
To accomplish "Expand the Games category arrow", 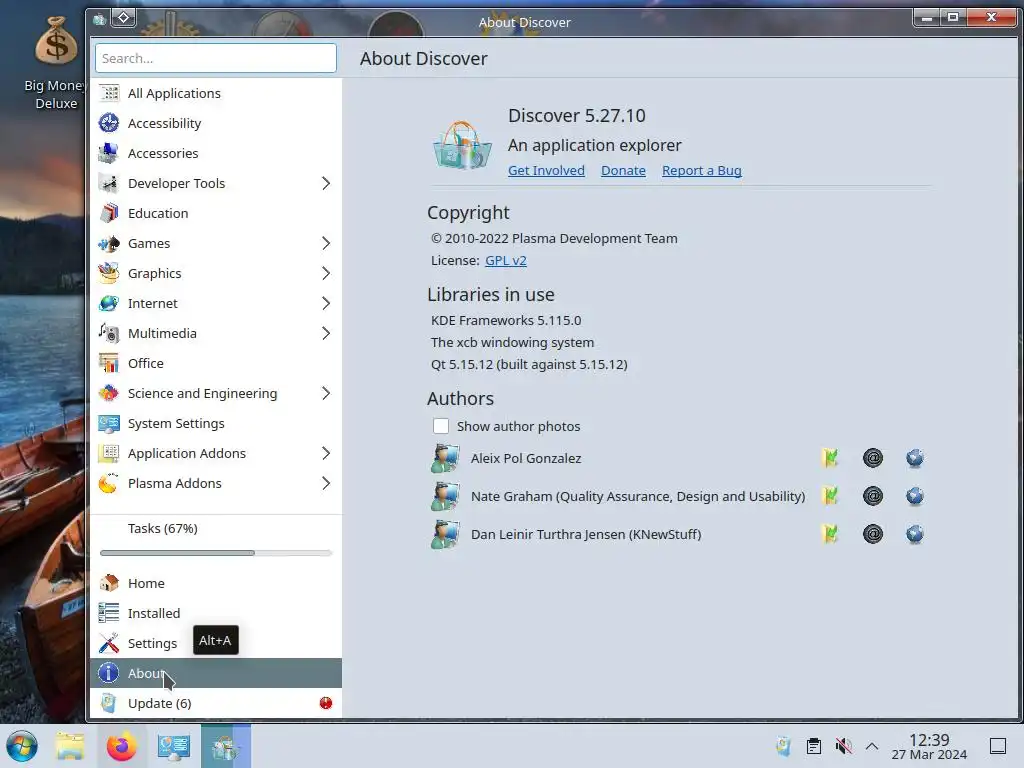I will (326, 244).
